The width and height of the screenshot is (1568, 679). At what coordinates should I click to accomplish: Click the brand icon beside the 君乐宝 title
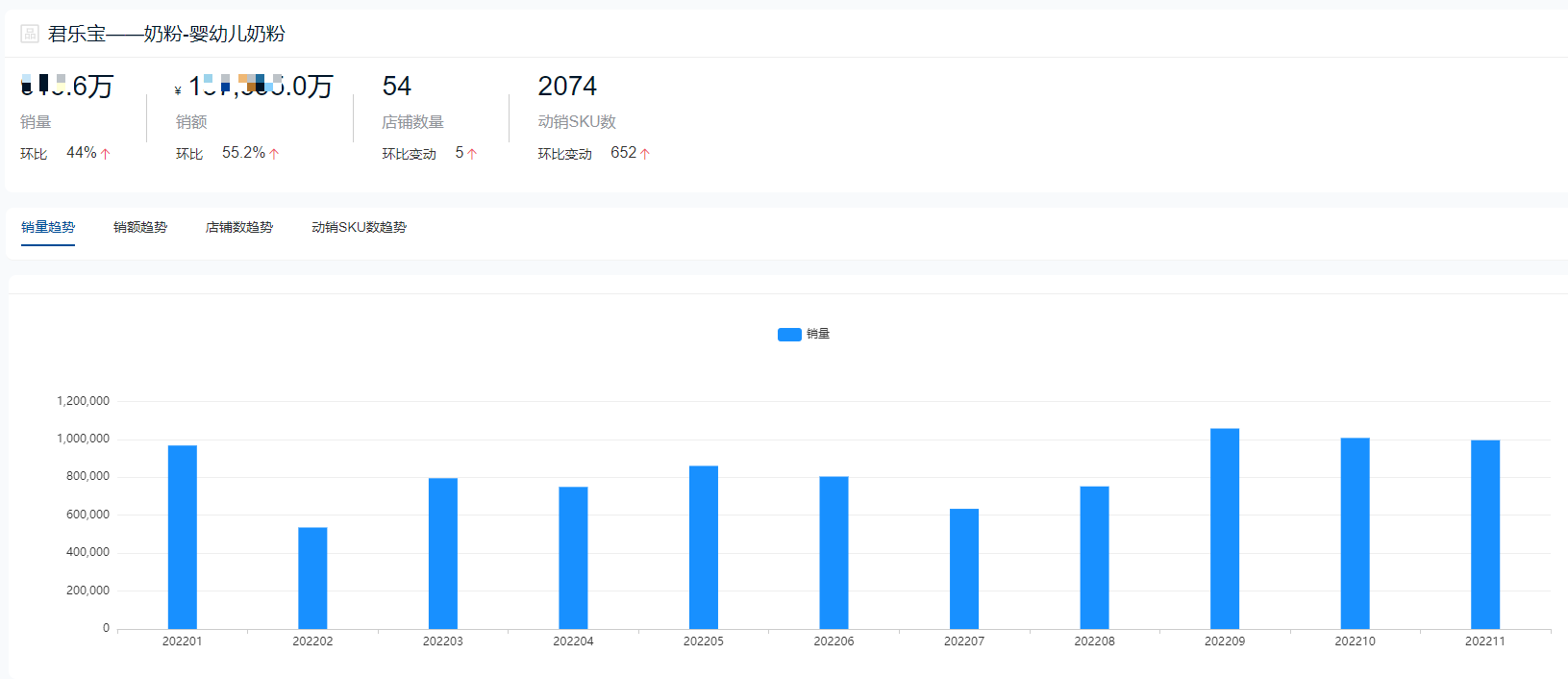(x=30, y=35)
